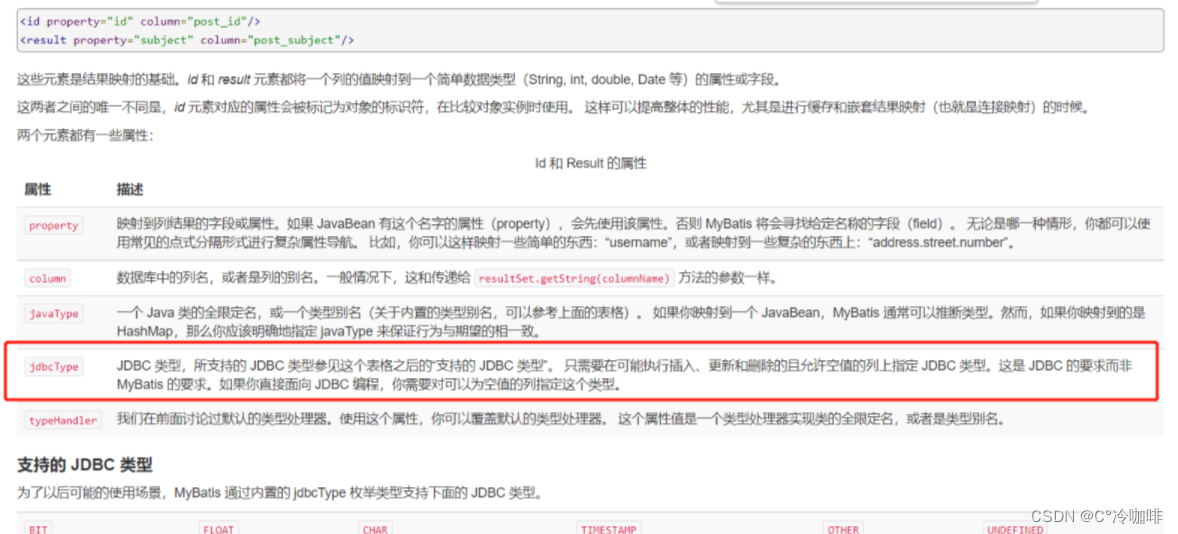The image size is (1178, 534).
Task: Click the javaType row description text
Action: click(630, 322)
